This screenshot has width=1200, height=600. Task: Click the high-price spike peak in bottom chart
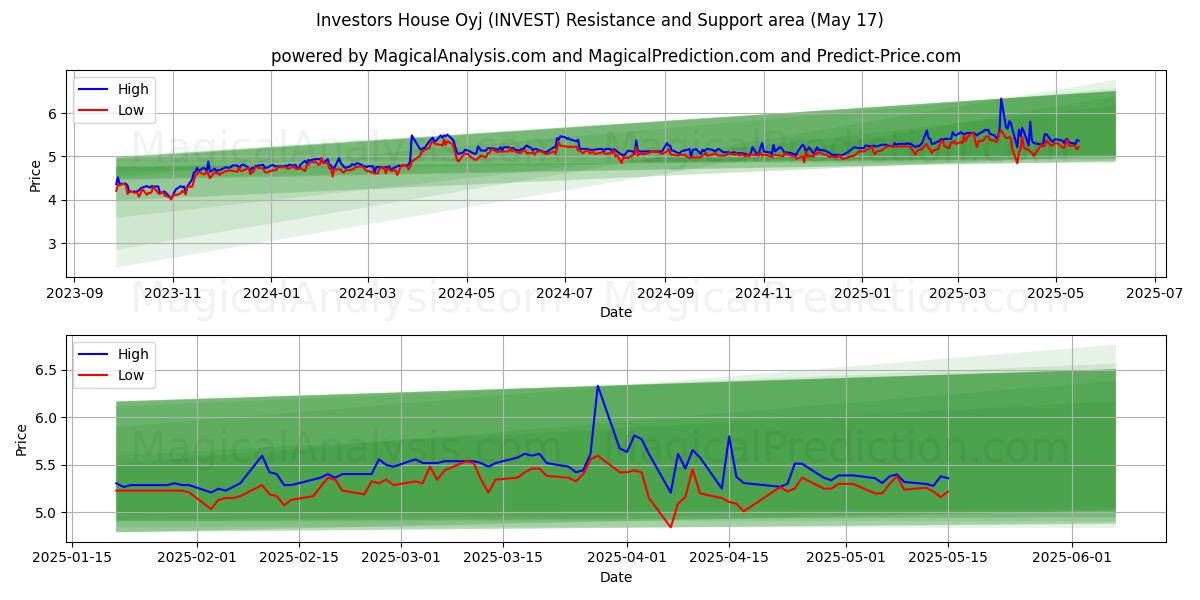click(597, 386)
